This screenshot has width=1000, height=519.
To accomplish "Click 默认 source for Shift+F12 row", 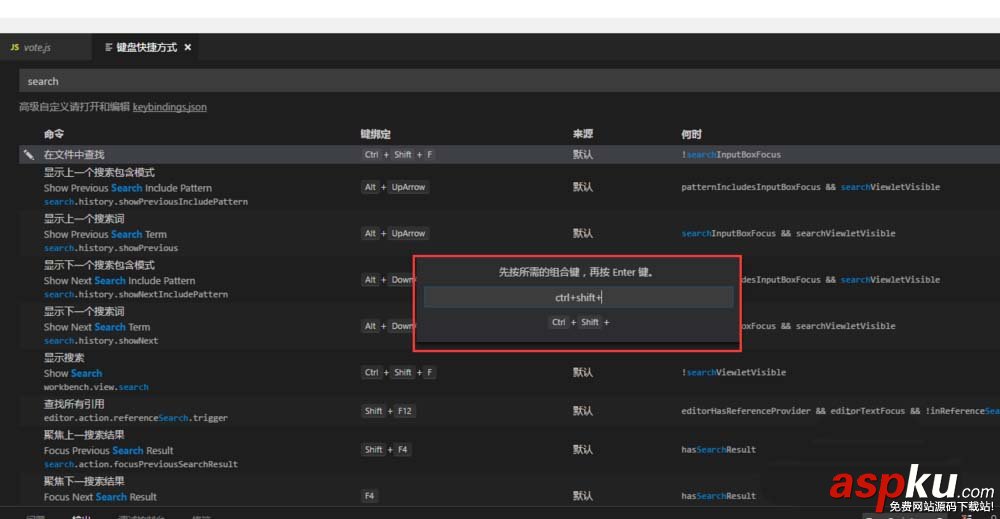I will click(583, 411).
